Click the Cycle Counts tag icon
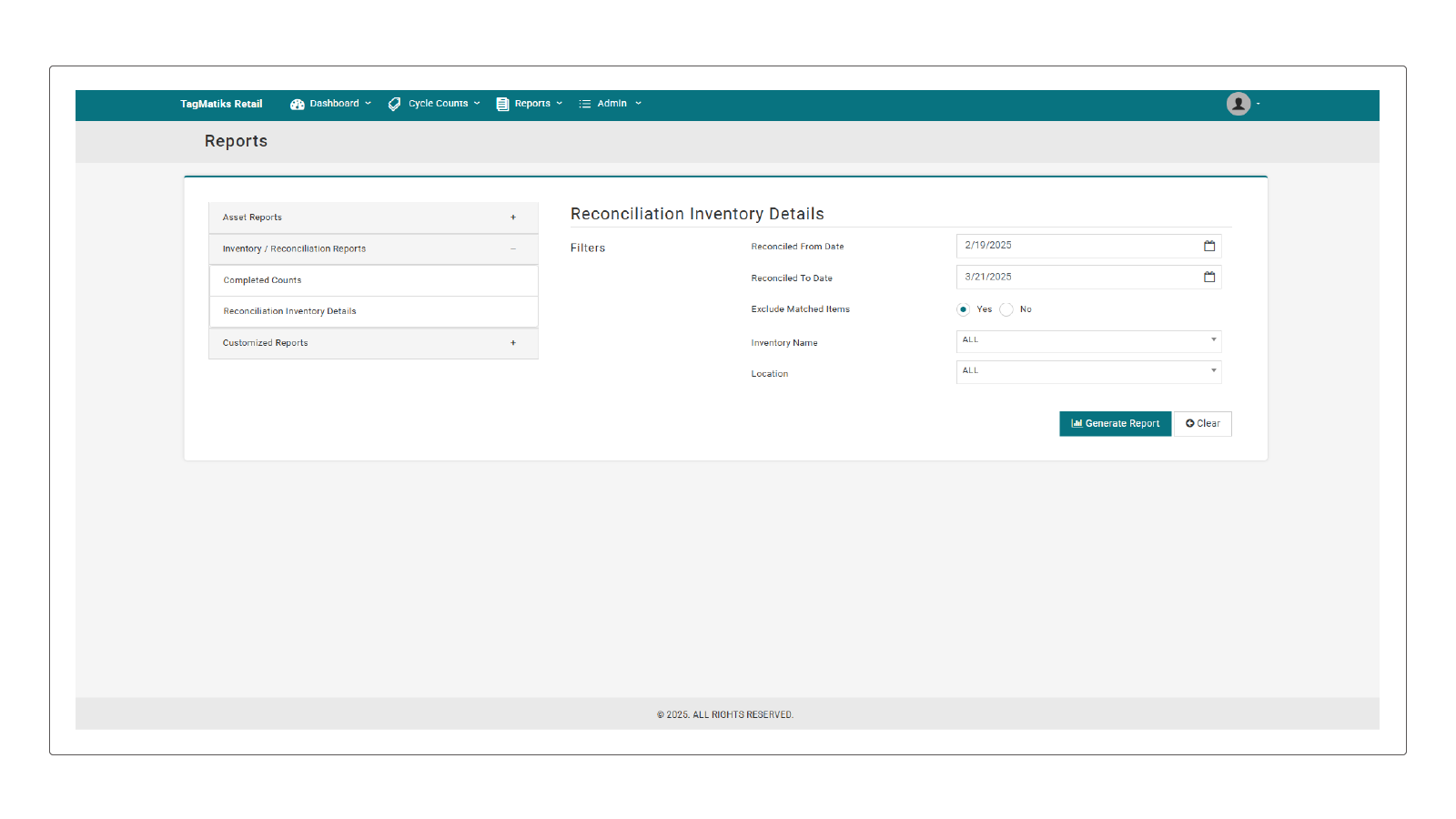The width and height of the screenshot is (1456, 819). point(394,104)
